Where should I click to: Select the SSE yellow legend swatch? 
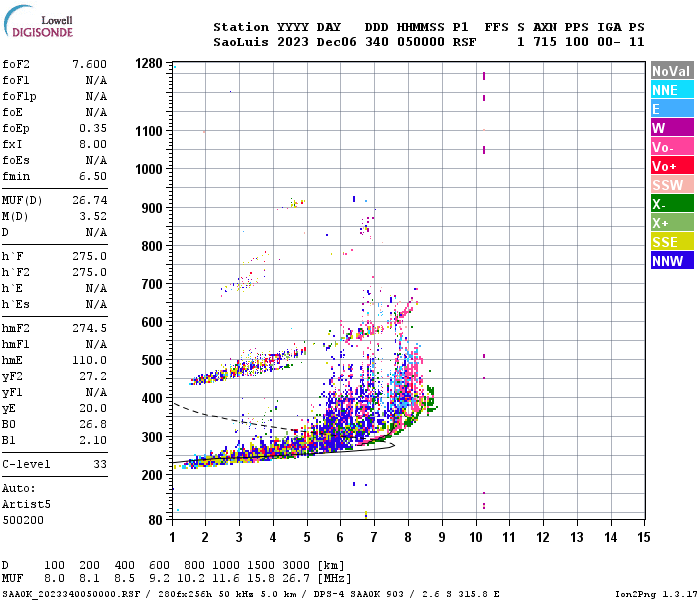(x=672, y=242)
